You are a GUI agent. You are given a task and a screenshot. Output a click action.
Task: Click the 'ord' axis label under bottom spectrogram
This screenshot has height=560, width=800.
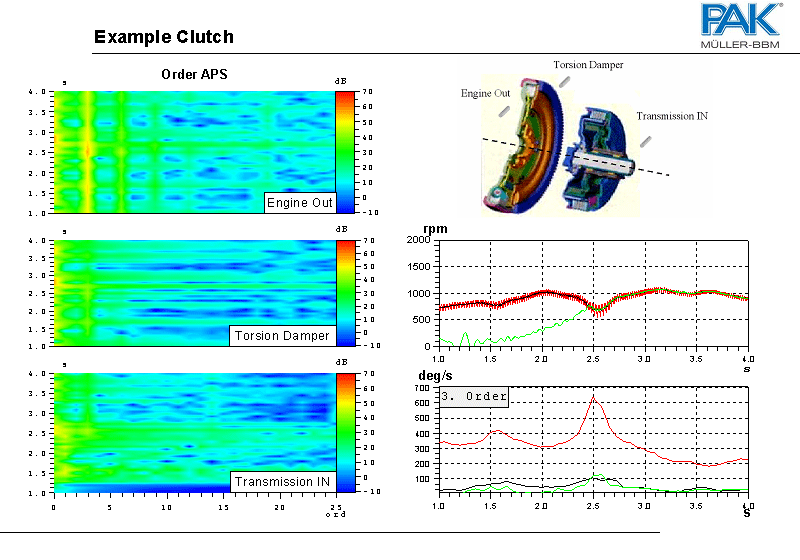336,515
